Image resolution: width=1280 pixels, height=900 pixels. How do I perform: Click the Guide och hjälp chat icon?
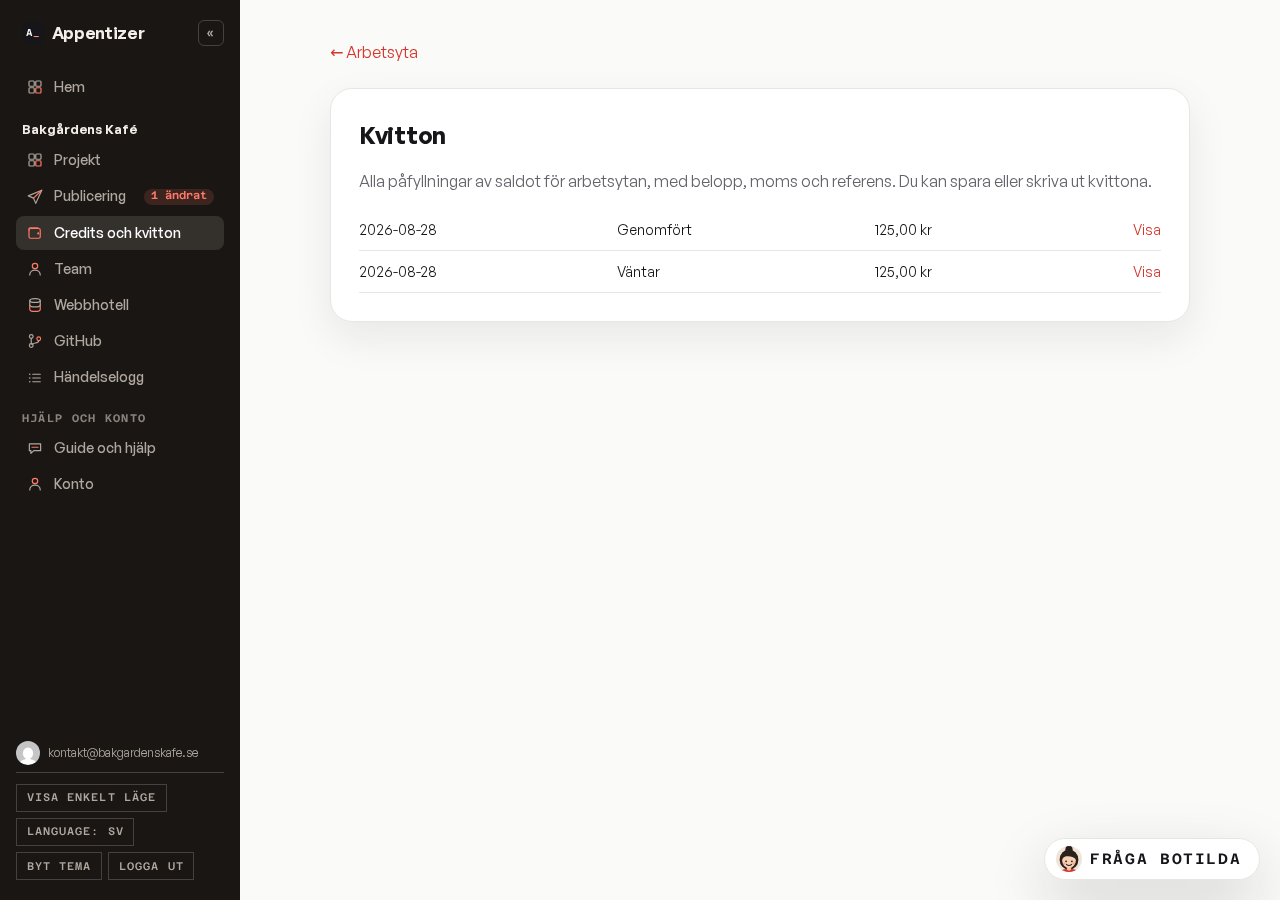(35, 448)
